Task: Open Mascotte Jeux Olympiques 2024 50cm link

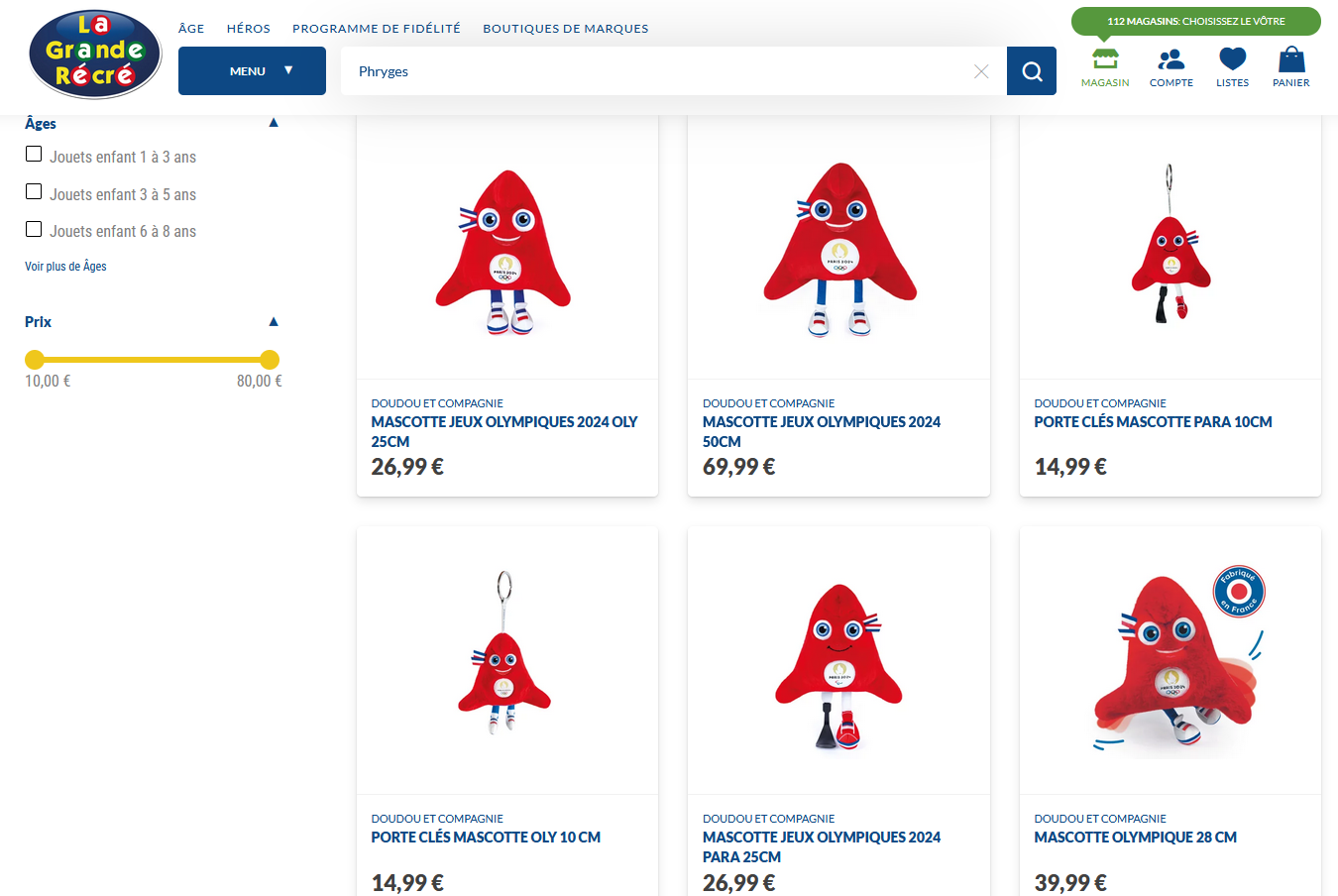Action: pos(821,431)
